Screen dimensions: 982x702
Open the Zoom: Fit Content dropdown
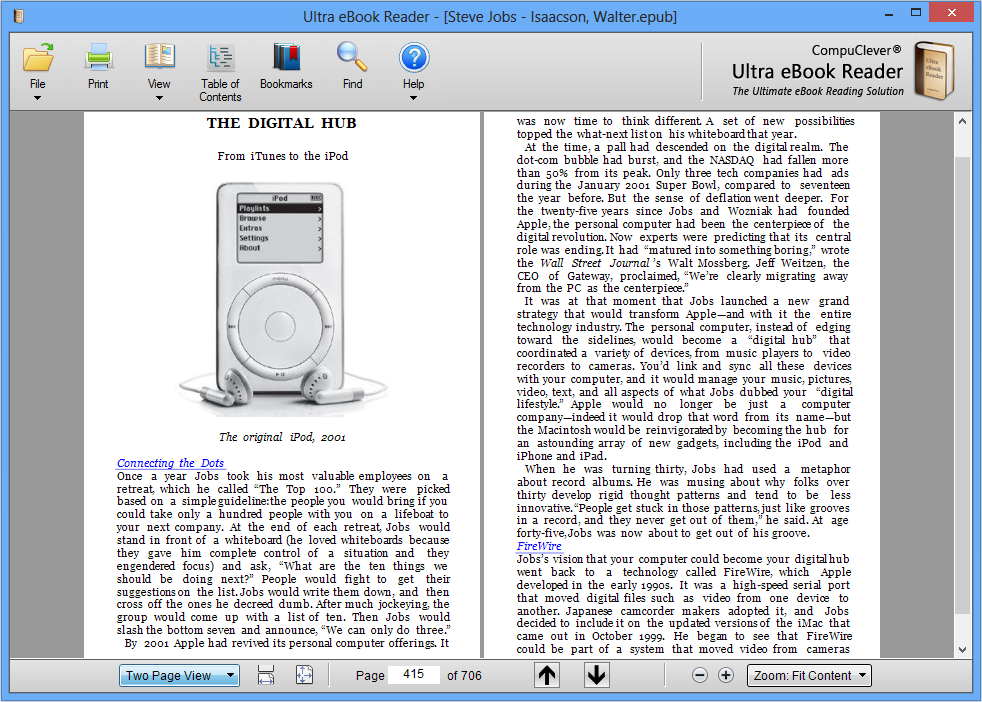[809, 676]
